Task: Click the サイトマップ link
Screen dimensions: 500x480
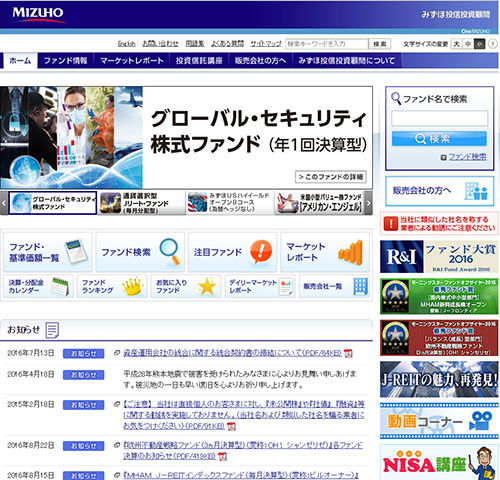Action: 266,44
